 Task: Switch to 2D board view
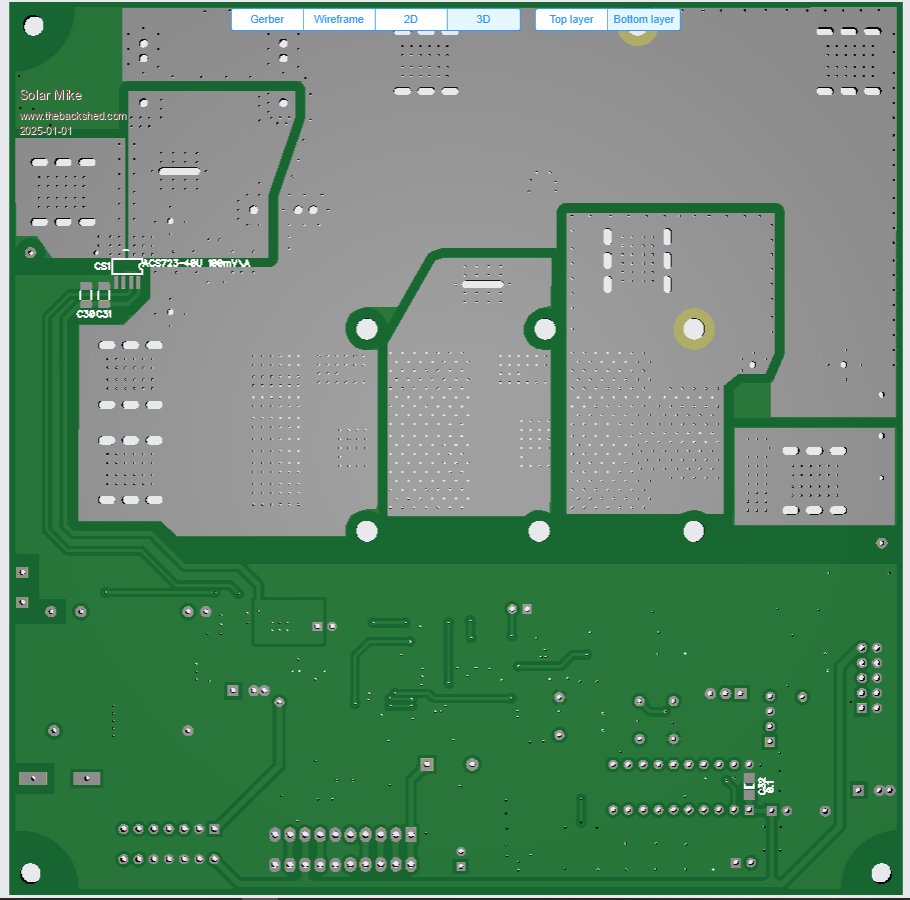[411, 20]
